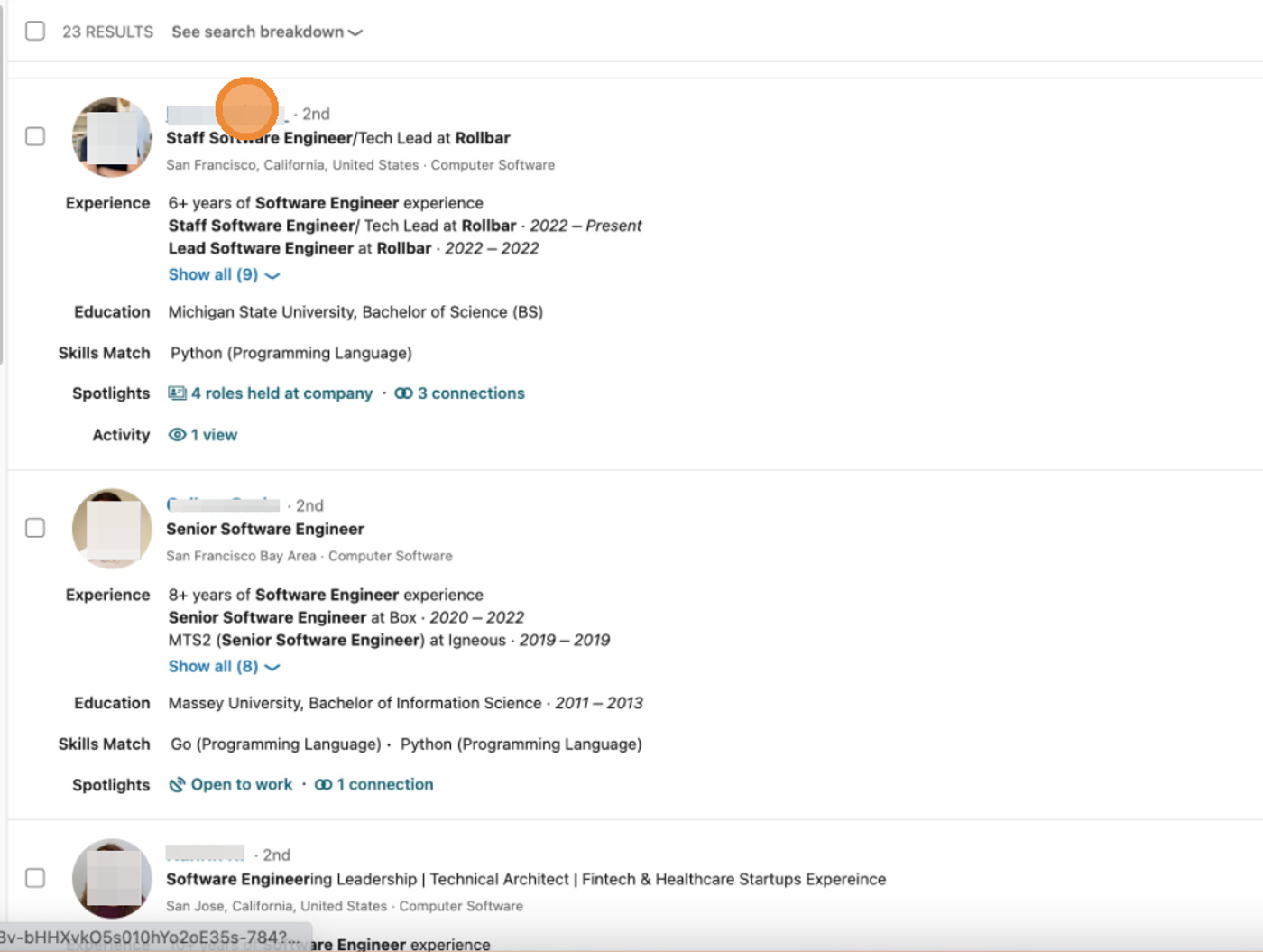Click the Open to work spotlight icon
Viewport: 1263px width, 952px height.
(177, 785)
